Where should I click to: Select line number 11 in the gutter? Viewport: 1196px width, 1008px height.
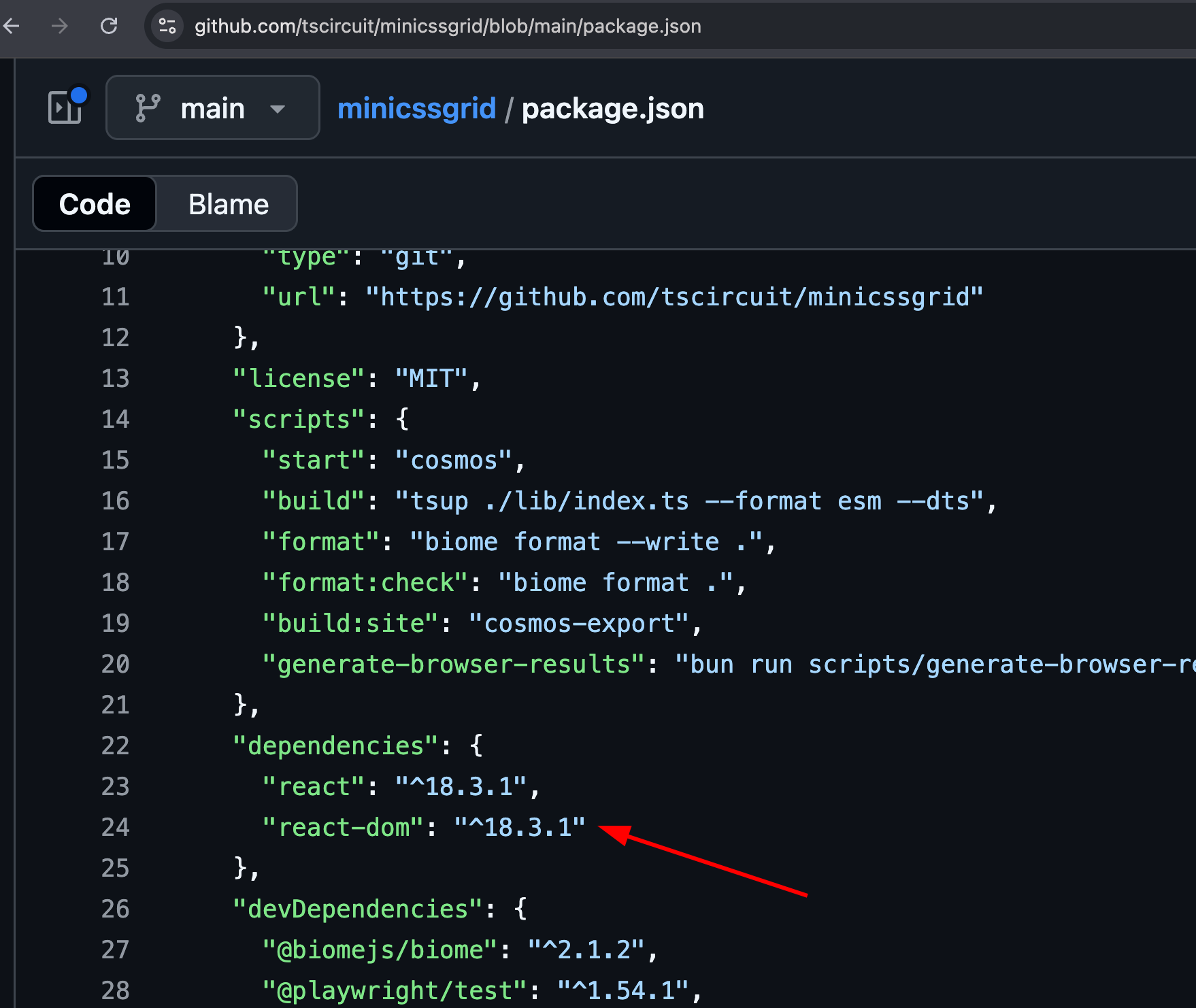coord(115,297)
